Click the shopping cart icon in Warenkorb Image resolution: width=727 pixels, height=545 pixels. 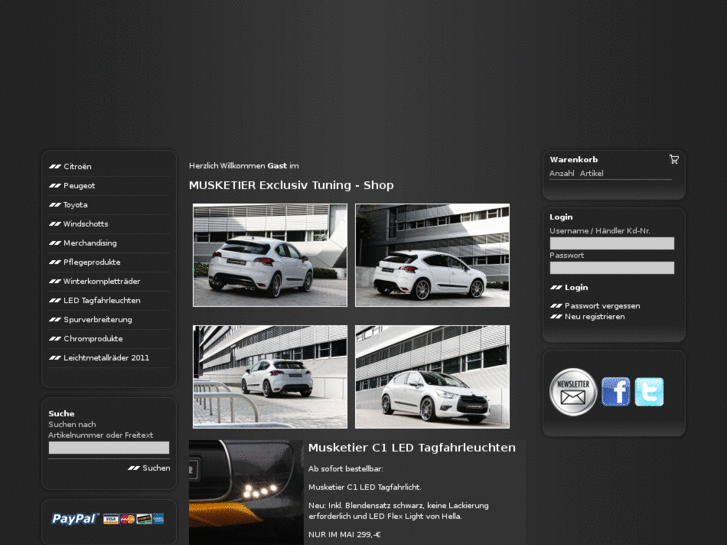(x=673, y=159)
